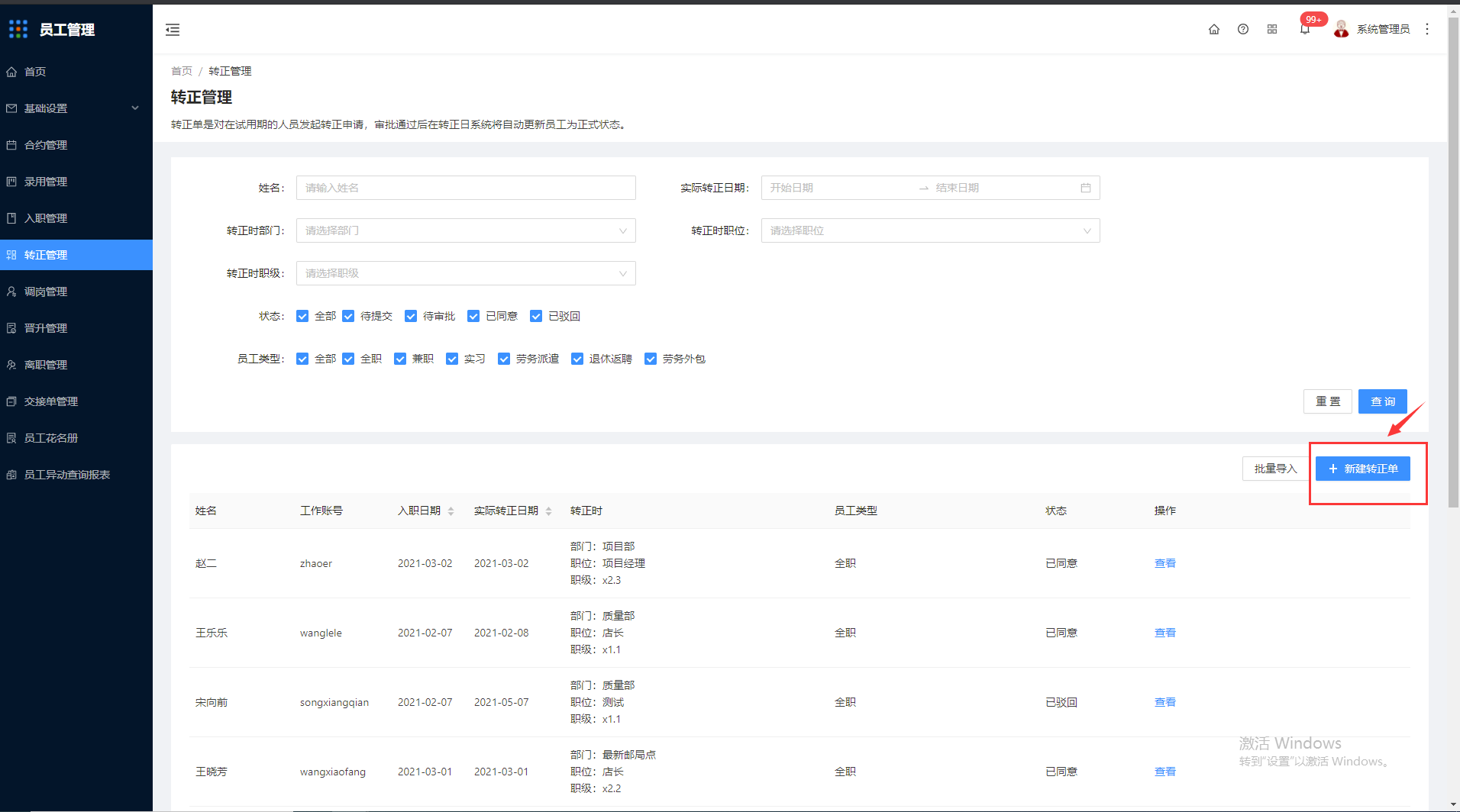Sort by 实际转正日期 using the sort arrows
This screenshot has width=1460, height=812.
(x=548, y=511)
